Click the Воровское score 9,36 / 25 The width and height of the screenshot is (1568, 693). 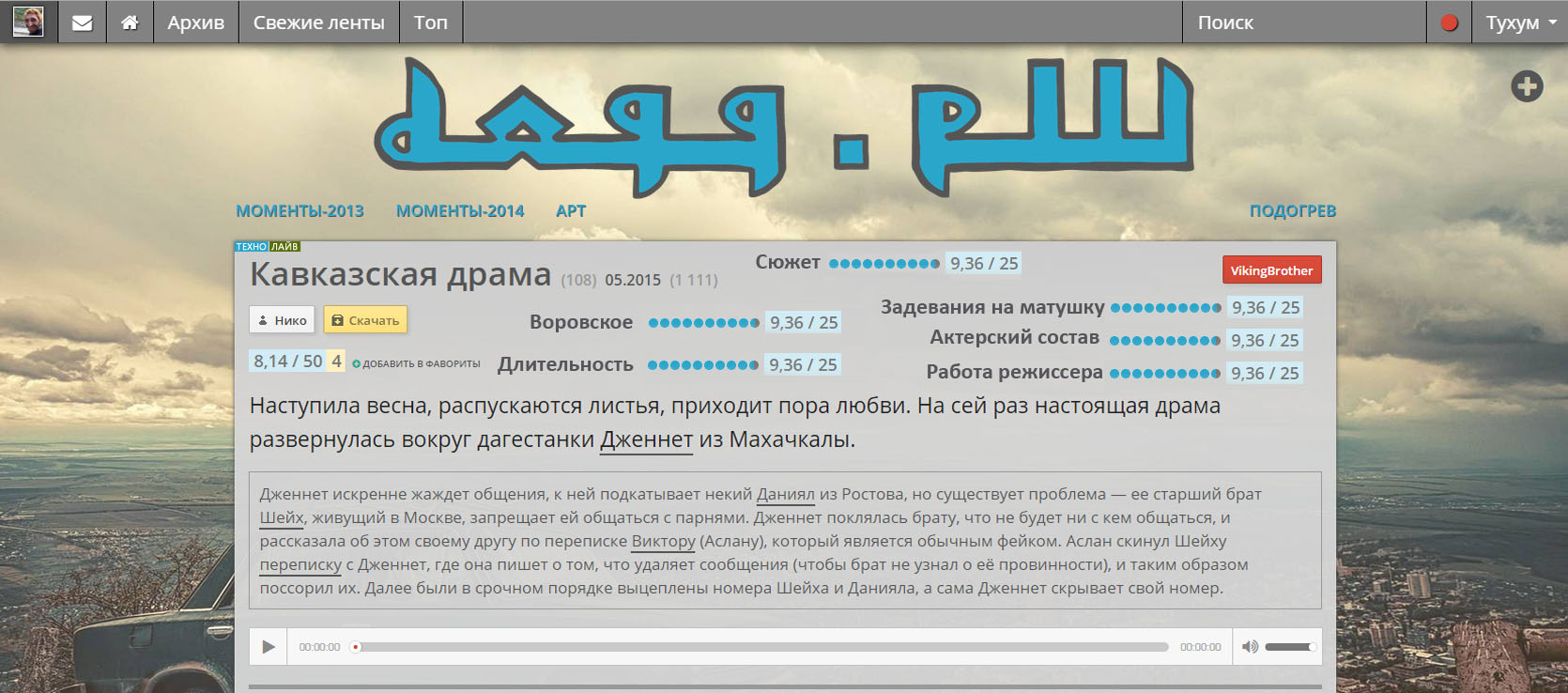[x=804, y=323]
